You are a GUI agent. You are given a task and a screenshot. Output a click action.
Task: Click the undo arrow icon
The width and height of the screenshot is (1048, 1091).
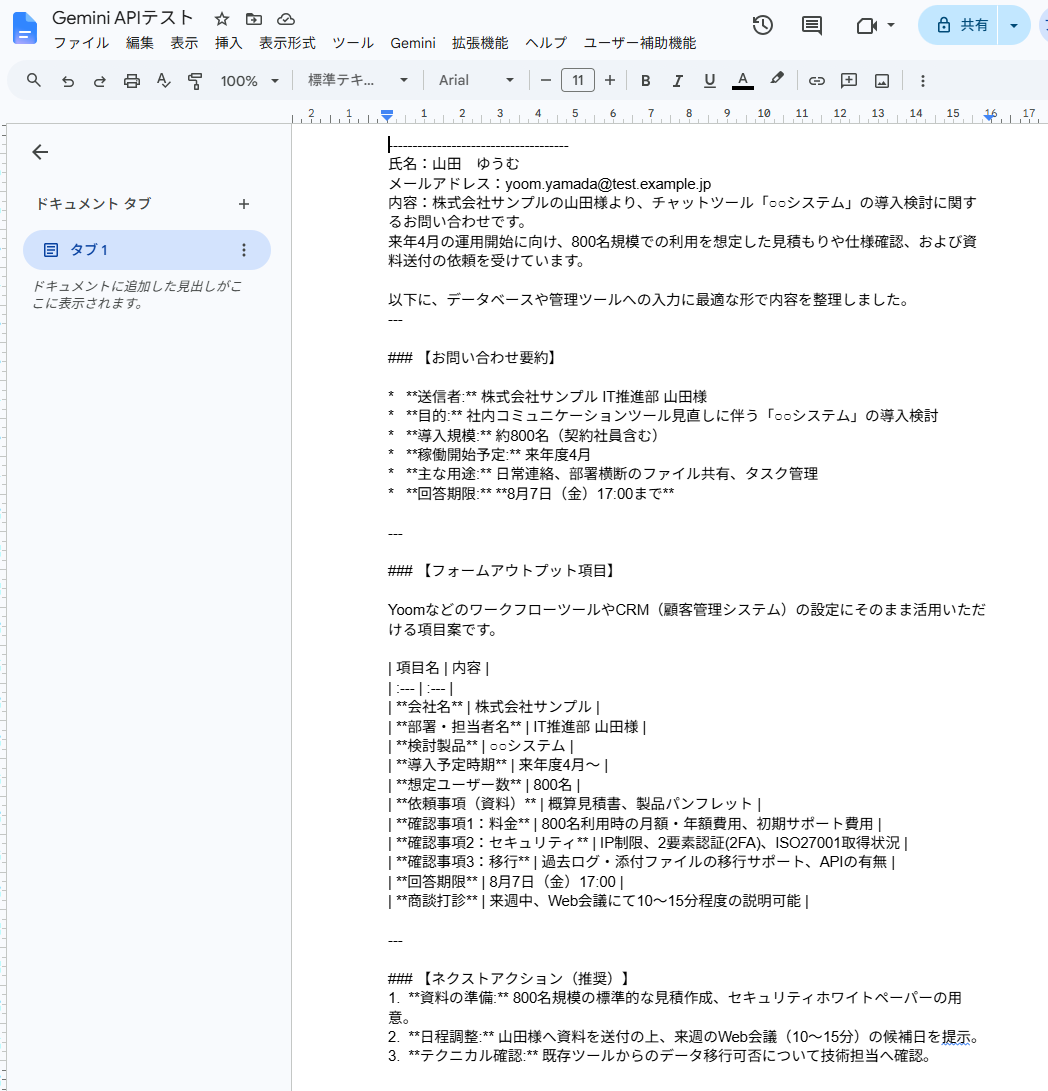click(68, 81)
